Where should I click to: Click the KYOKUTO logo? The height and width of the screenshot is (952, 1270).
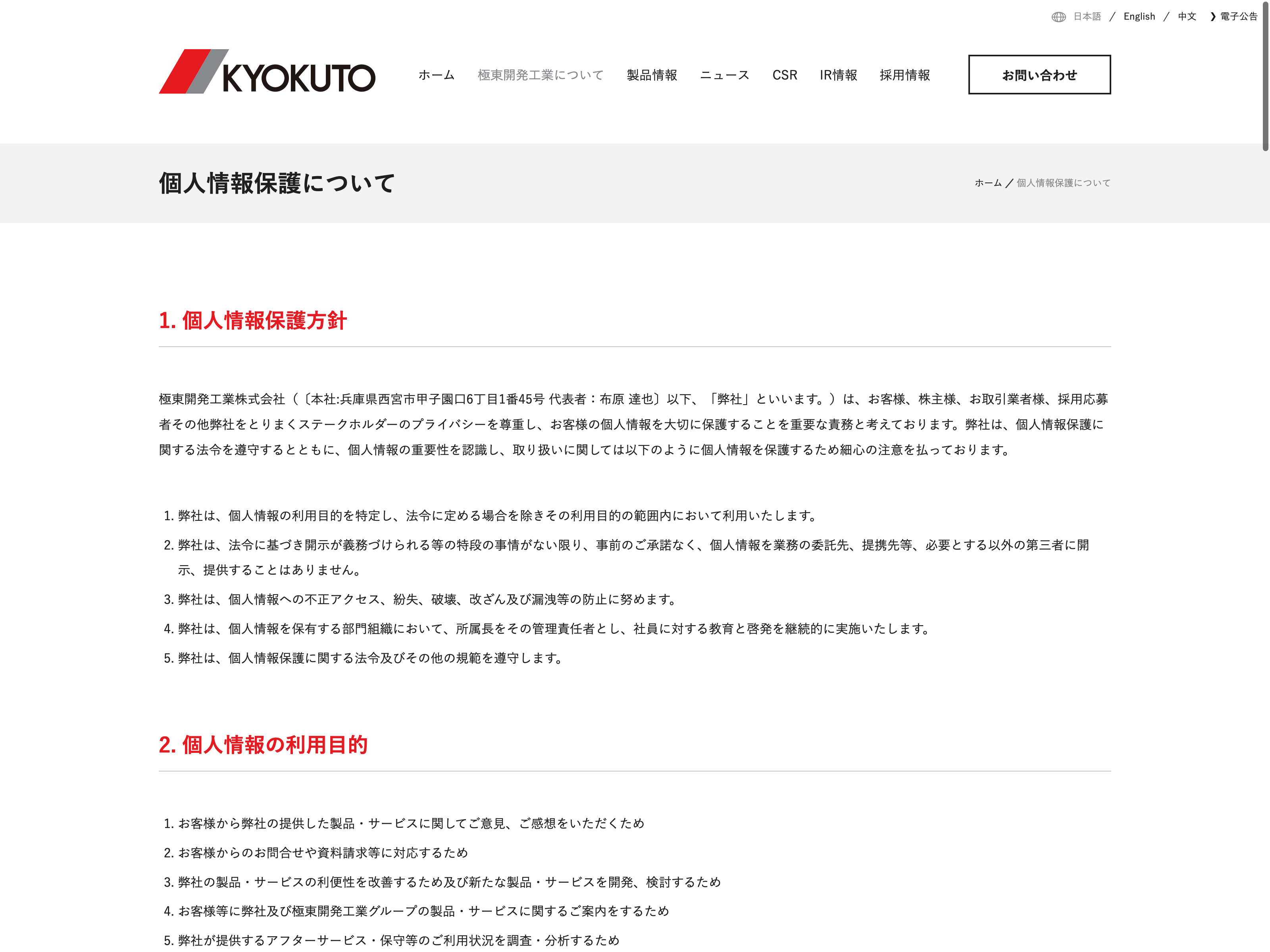[267, 72]
